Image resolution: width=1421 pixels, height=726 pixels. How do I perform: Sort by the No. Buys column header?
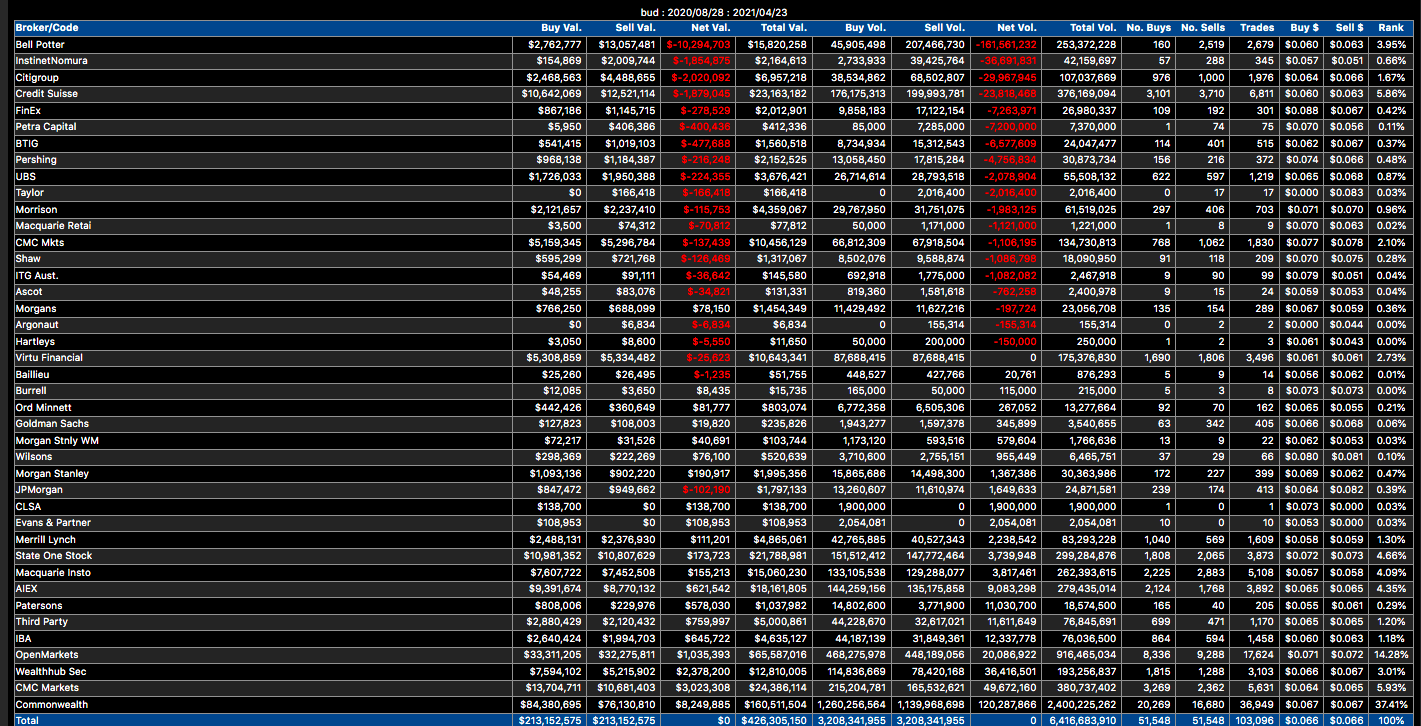[x=1148, y=28]
